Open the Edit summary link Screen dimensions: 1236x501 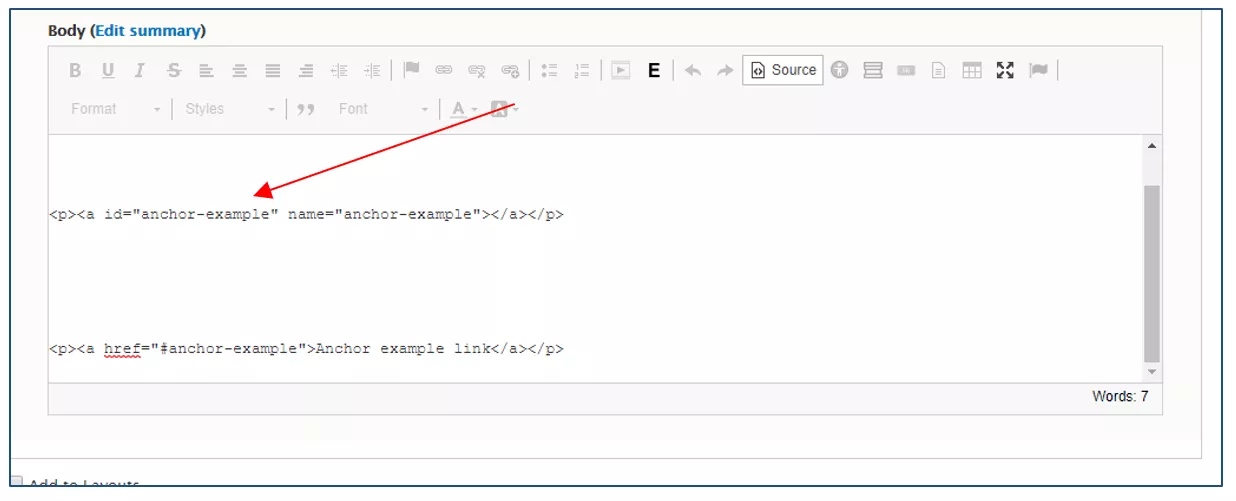click(148, 31)
